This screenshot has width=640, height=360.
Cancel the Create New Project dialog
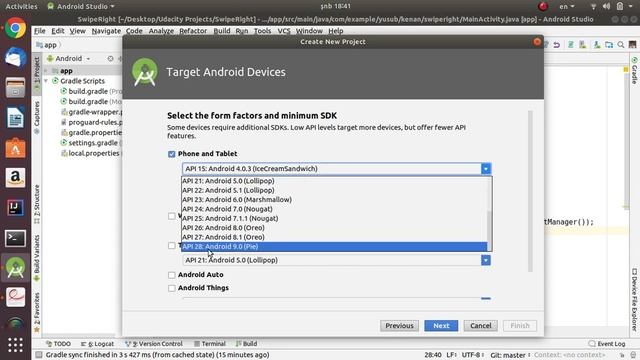click(x=480, y=326)
